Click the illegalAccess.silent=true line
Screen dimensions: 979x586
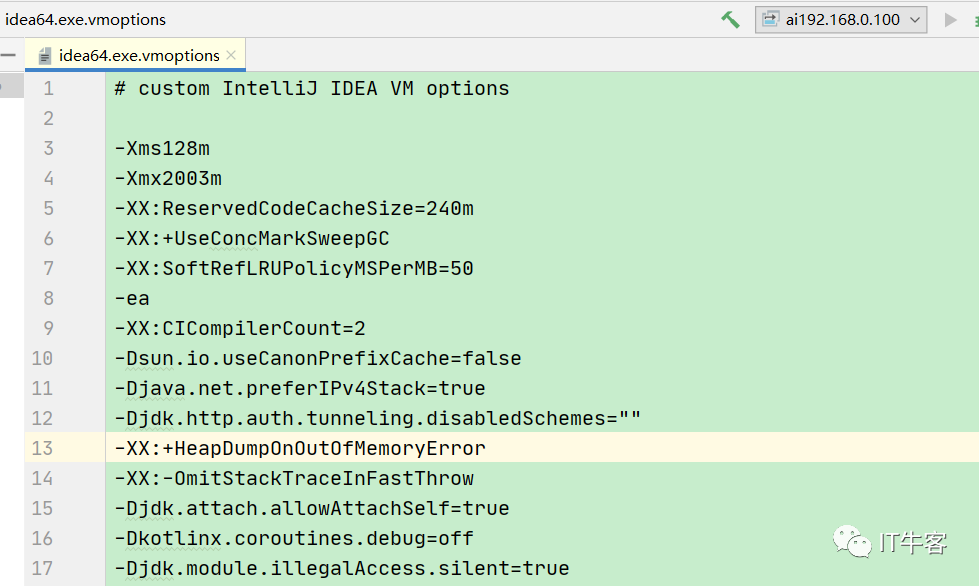click(x=342, y=568)
